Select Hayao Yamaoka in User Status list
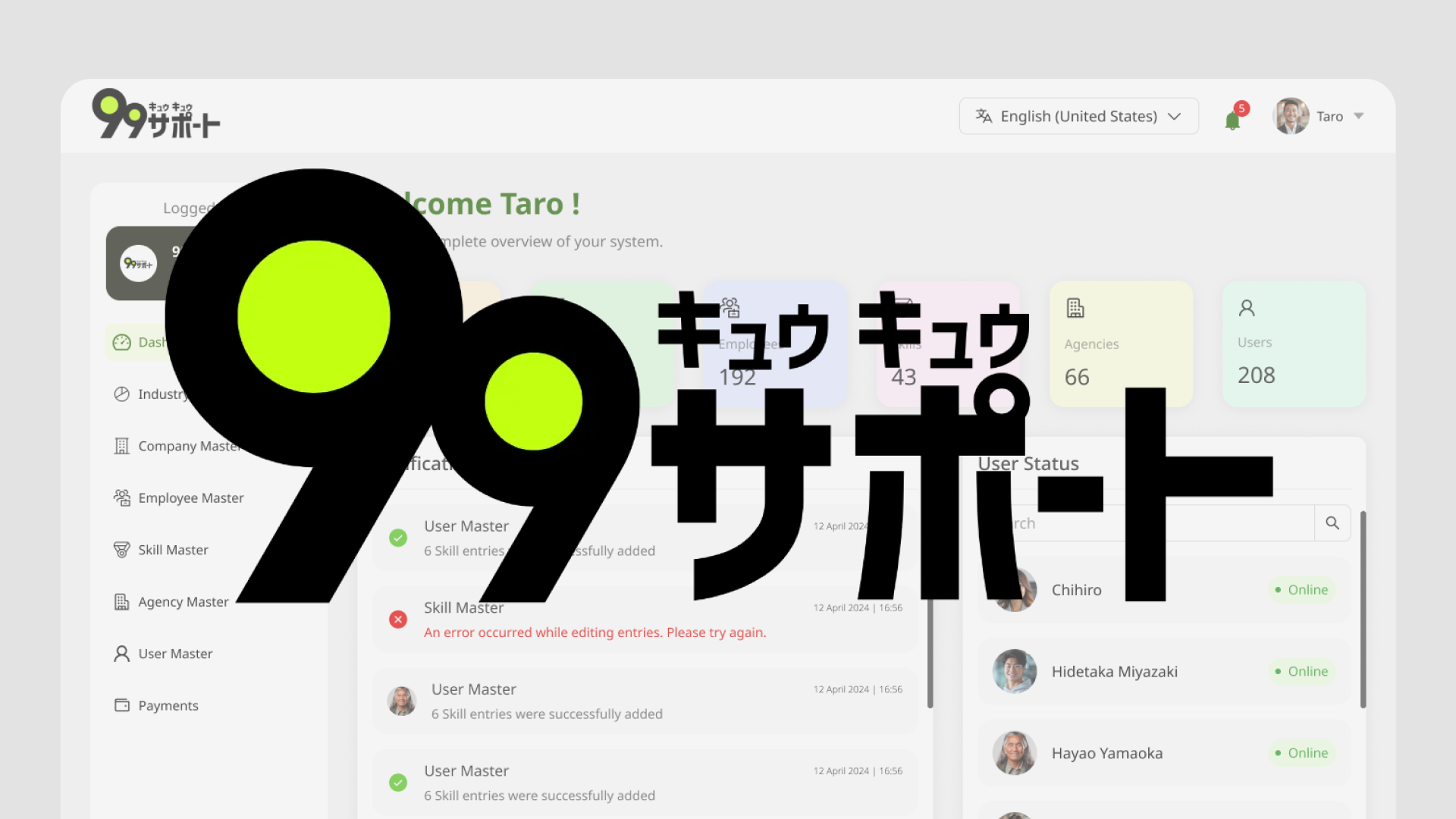Viewport: 1456px width, 819px height. coord(1164,753)
